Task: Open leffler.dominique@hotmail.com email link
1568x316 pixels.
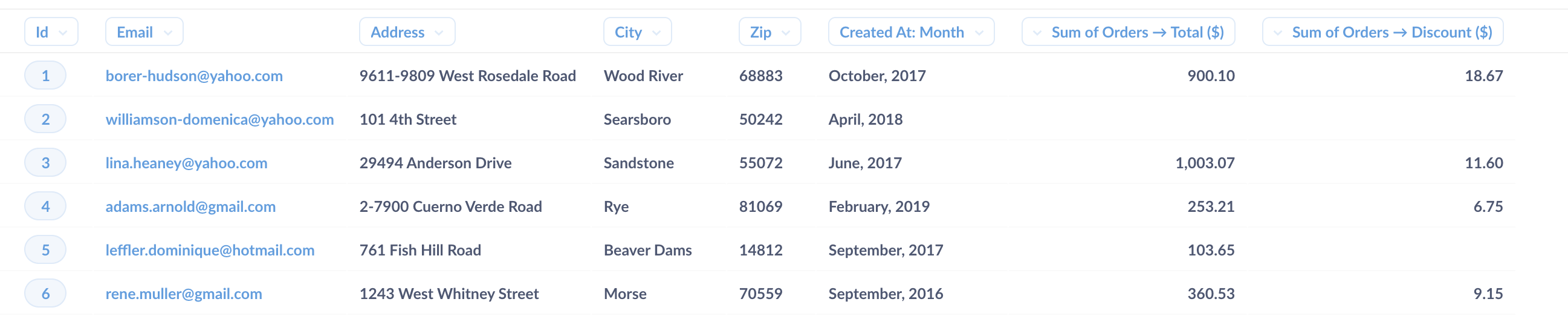Action: pyautogui.click(x=210, y=250)
